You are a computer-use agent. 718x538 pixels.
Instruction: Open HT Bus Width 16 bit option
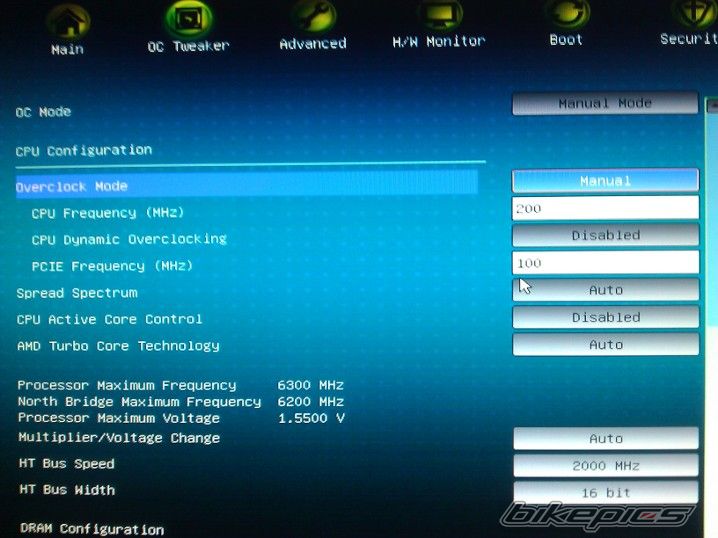(x=606, y=493)
